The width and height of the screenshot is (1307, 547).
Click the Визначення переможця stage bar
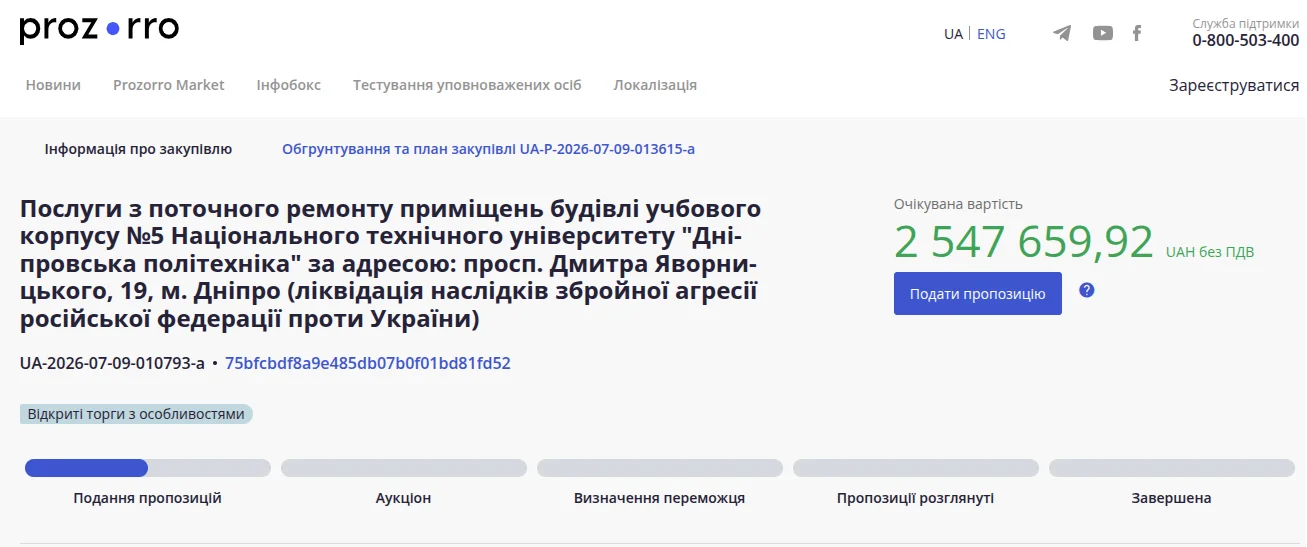point(660,468)
